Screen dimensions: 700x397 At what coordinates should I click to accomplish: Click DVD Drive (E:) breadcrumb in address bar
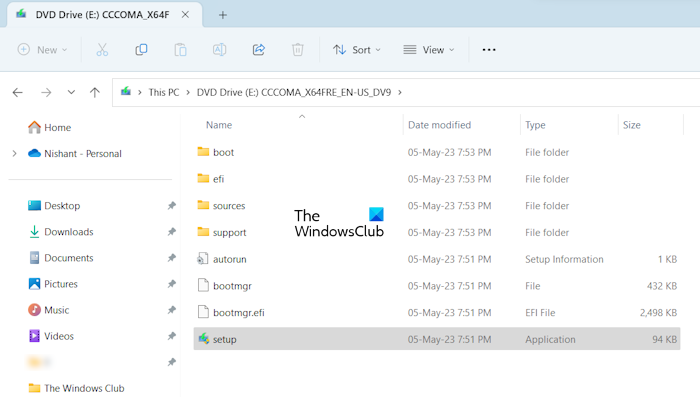pyautogui.click(x=294, y=92)
